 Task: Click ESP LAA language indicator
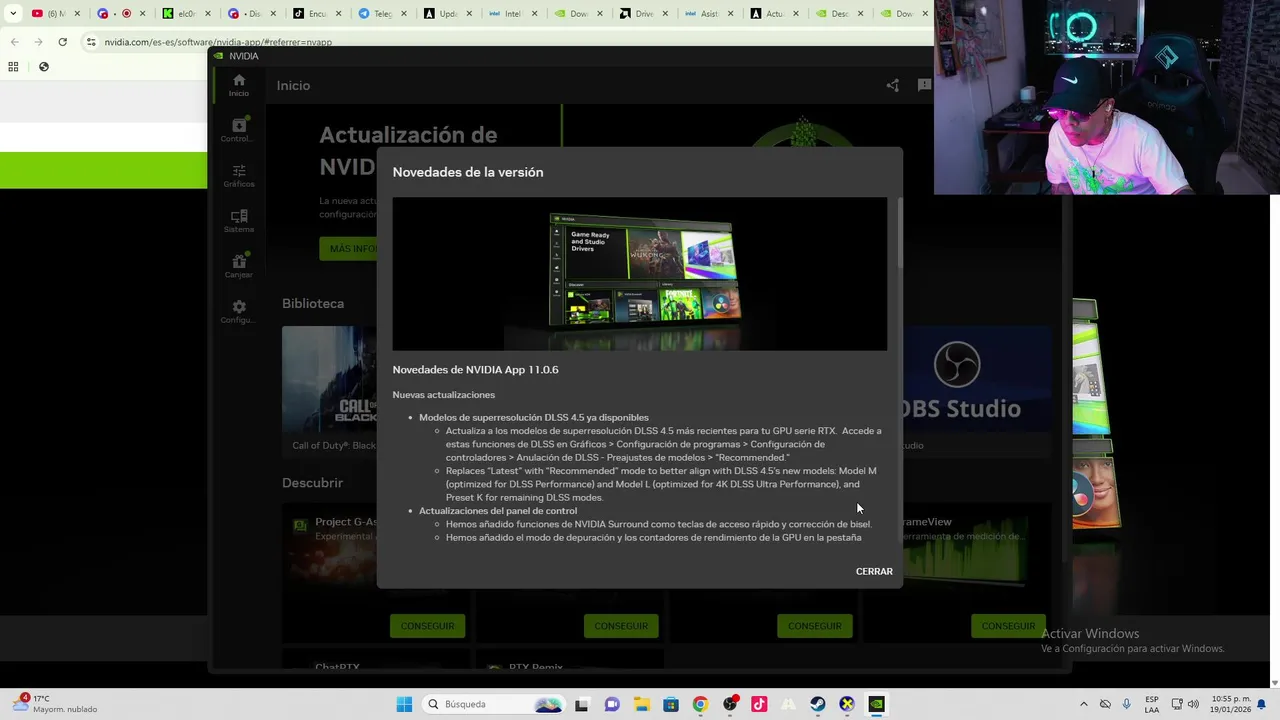pos(1152,704)
